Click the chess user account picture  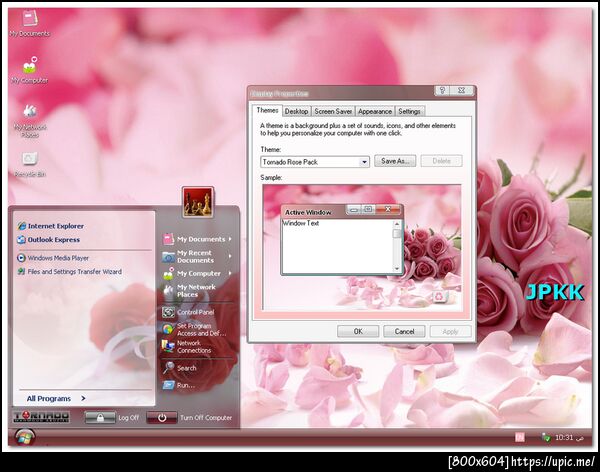198,202
